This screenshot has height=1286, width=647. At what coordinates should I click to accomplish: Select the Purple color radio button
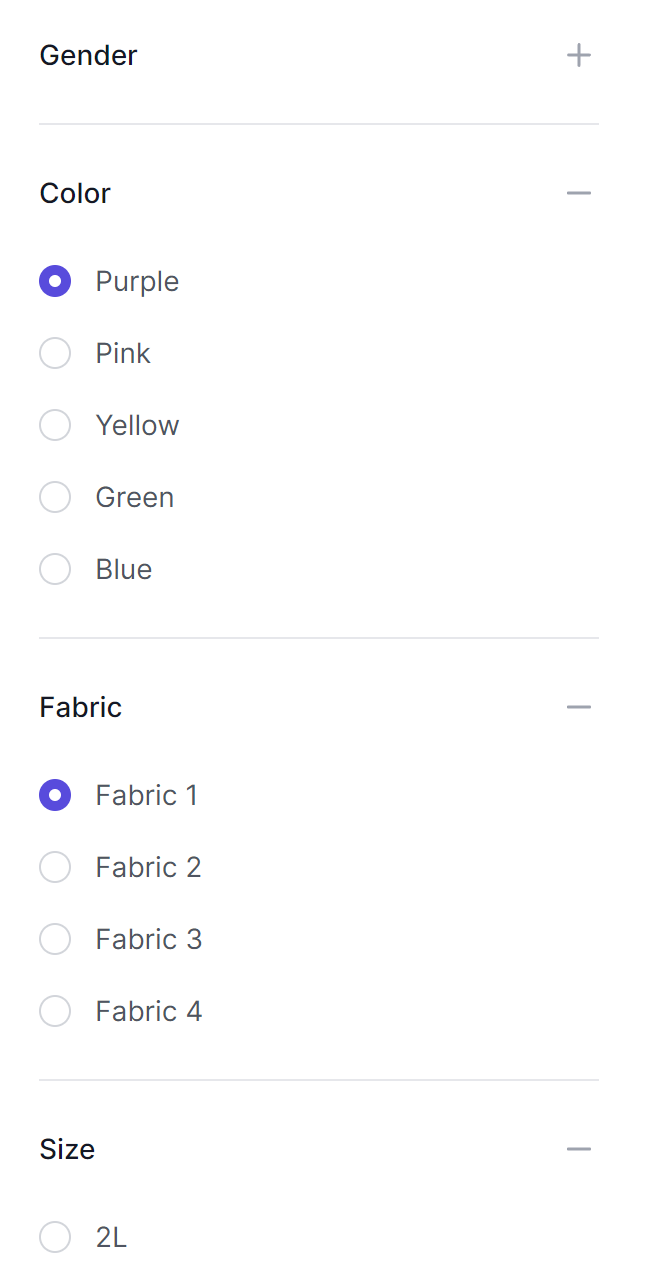pos(55,282)
